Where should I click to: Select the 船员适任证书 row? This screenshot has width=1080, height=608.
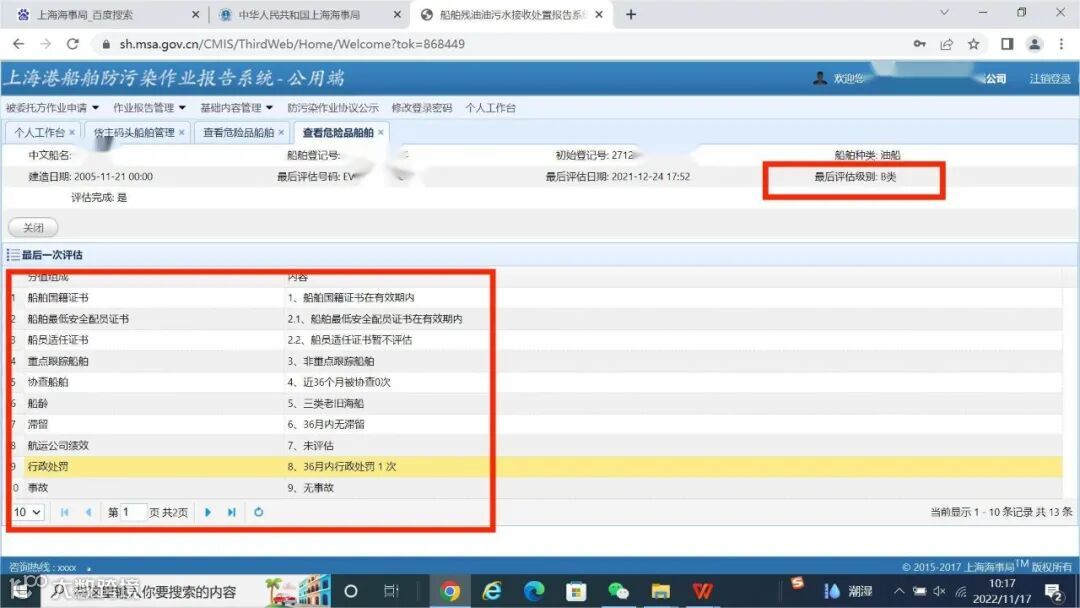(534, 340)
